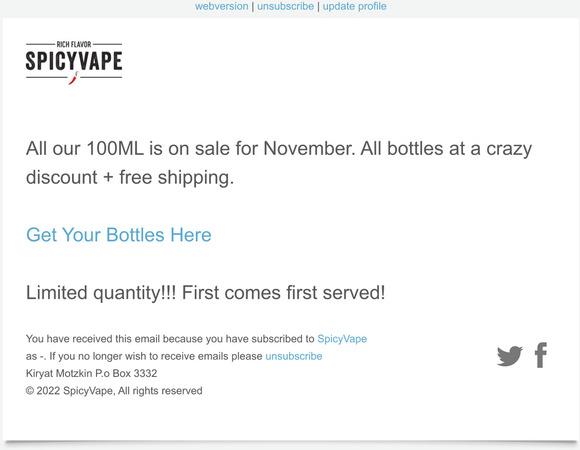Screen dimensions: 580x450
Task: Click the footer unsubscribe link
Action: click(294, 356)
